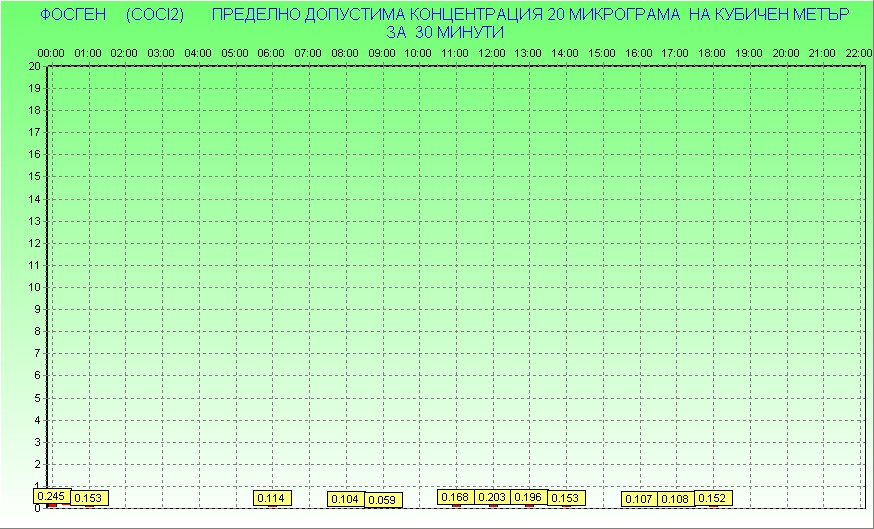This screenshot has height=529, width=874.
Task: Click the 16:00 time axis label
Action: point(639,54)
